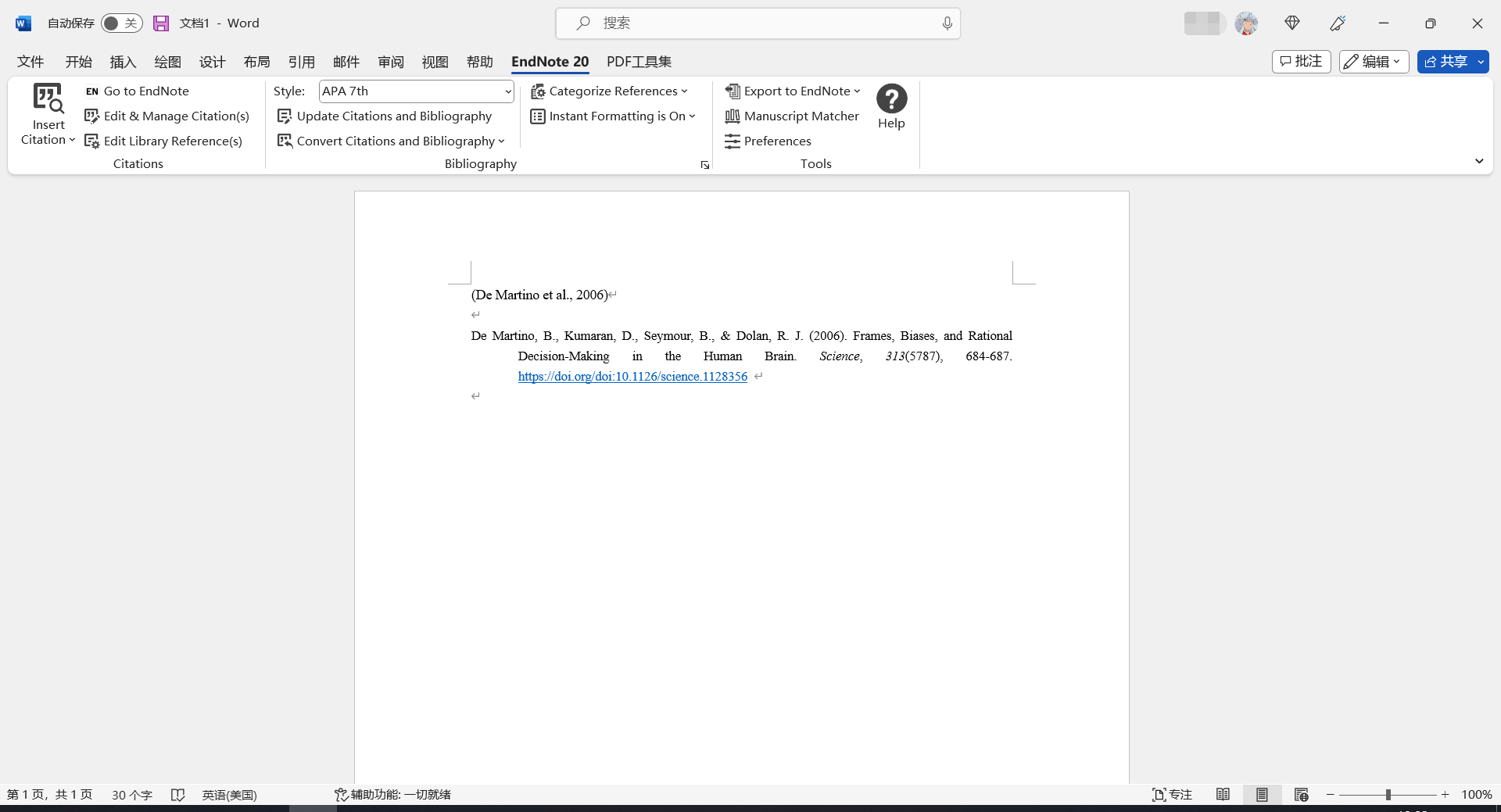Click the bibliography entry text

point(741,356)
